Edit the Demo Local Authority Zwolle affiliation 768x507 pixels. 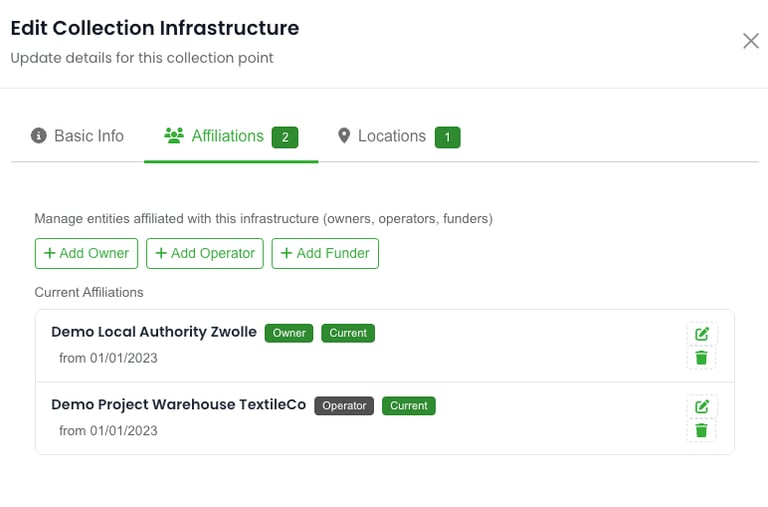[702, 334]
